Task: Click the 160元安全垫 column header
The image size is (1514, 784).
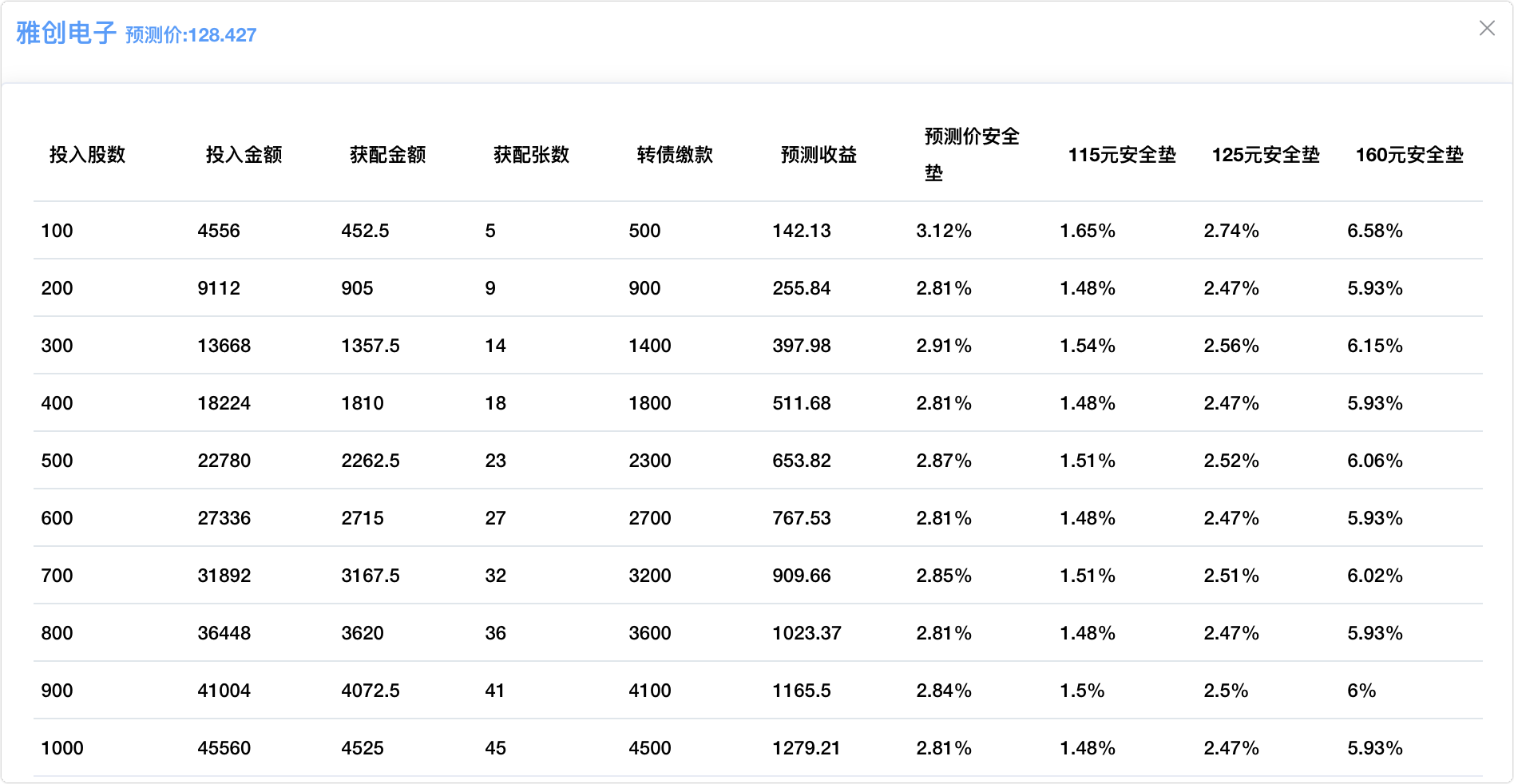Action: tap(1409, 155)
